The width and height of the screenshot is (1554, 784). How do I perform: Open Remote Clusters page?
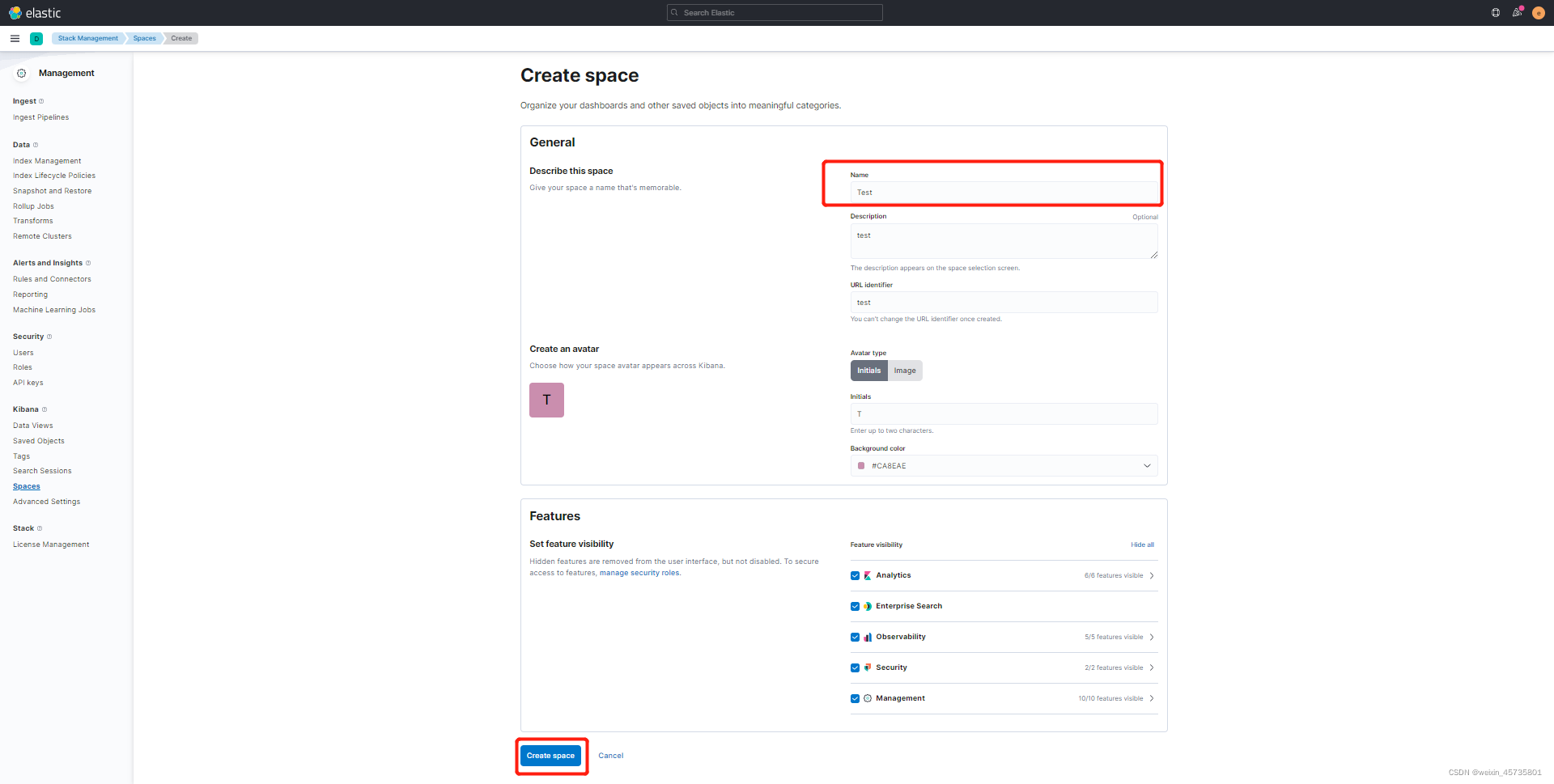tap(42, 236)
